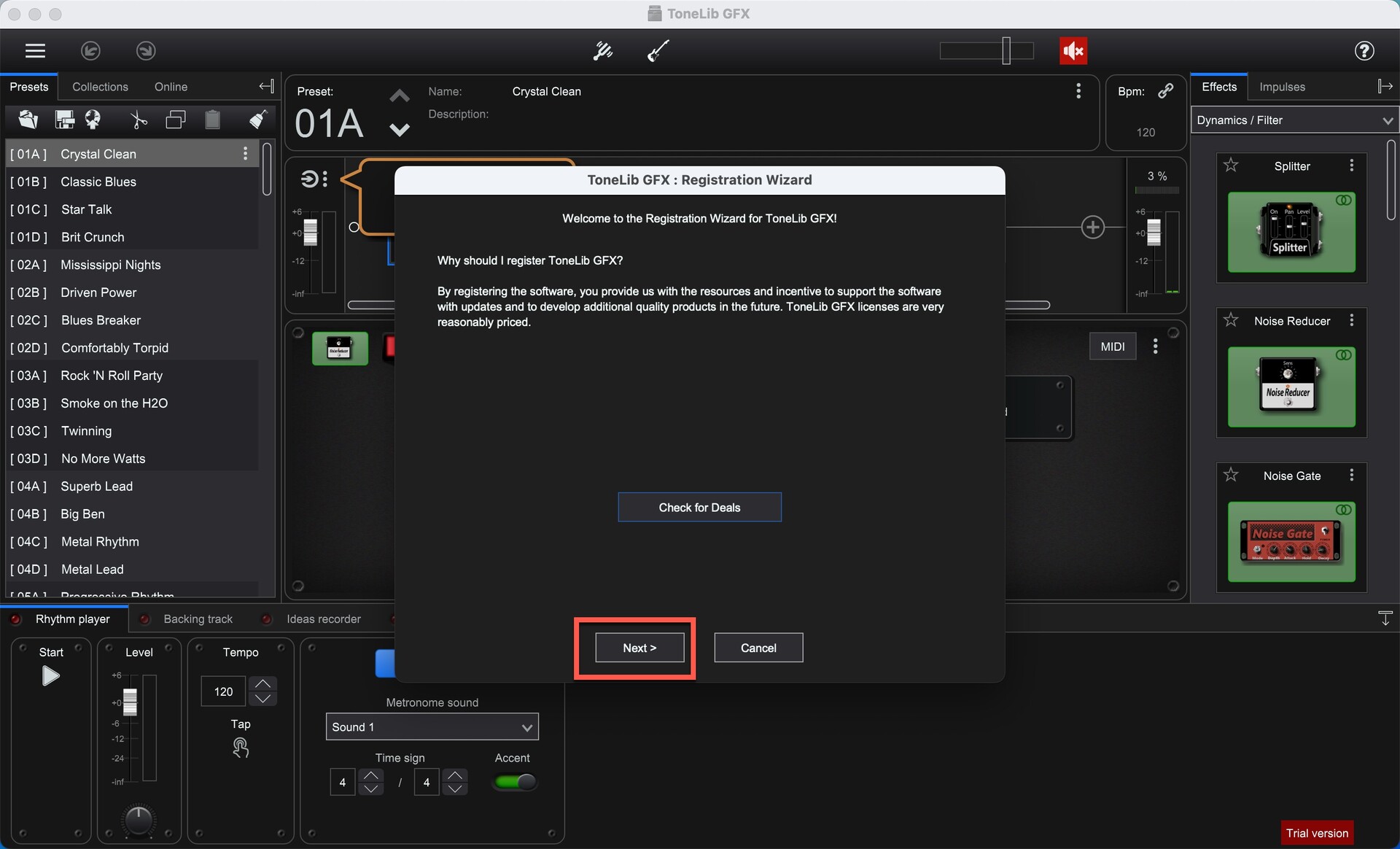This screenshot has height=849, width=1400.
Task: Toggle Rhythm player record indicator
Action: pos(15,619)
